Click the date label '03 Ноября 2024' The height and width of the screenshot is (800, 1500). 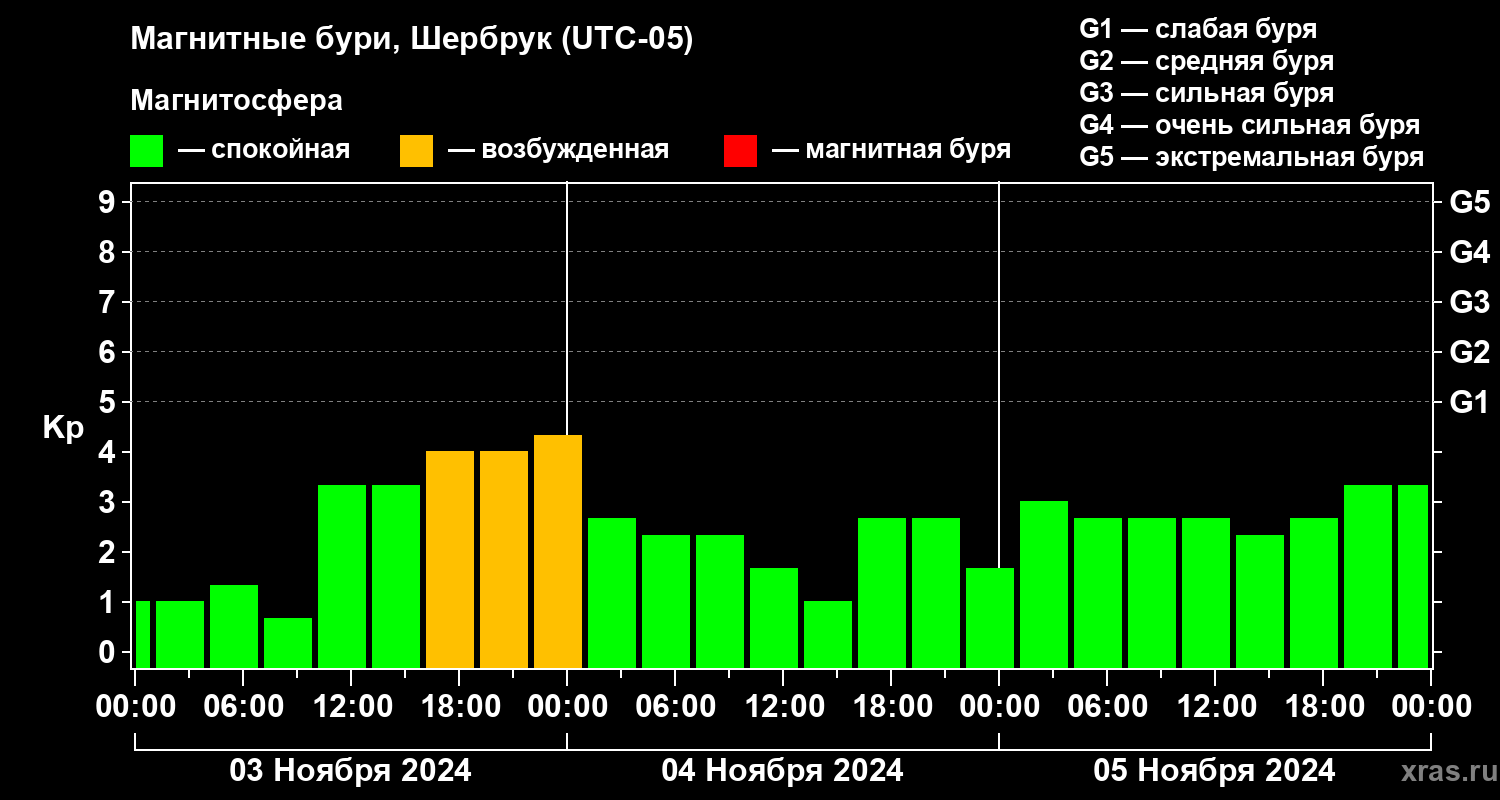tap(351, 770)
